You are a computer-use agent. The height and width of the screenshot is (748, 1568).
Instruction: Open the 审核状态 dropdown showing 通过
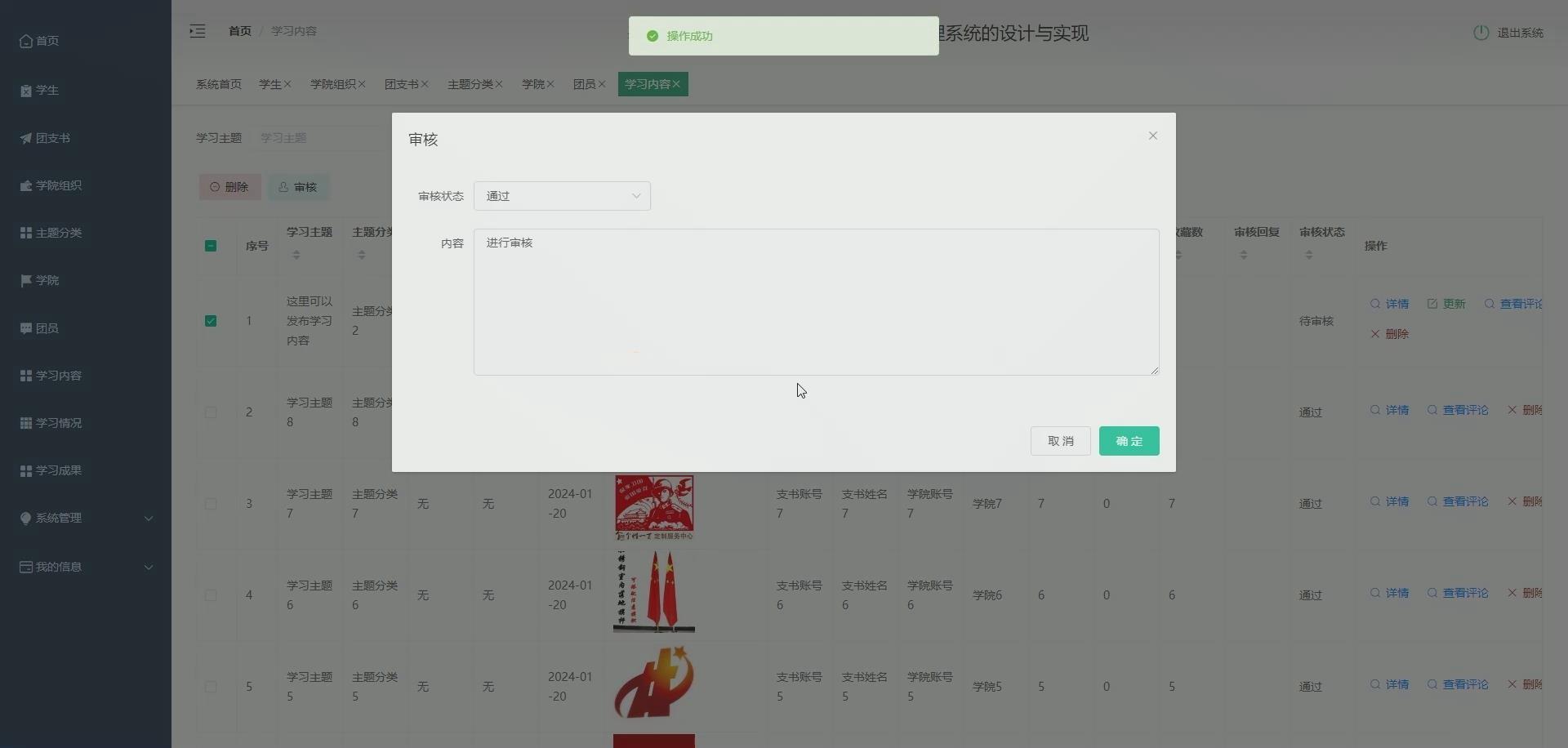562,196
